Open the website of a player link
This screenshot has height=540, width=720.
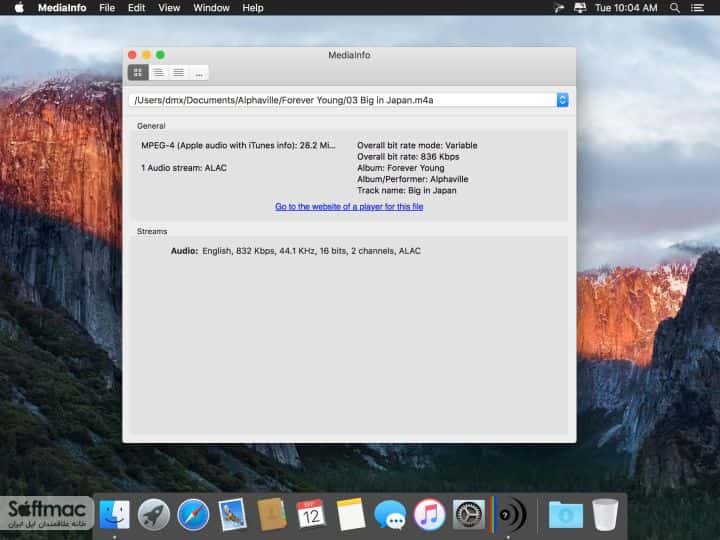tap(349, 207)
